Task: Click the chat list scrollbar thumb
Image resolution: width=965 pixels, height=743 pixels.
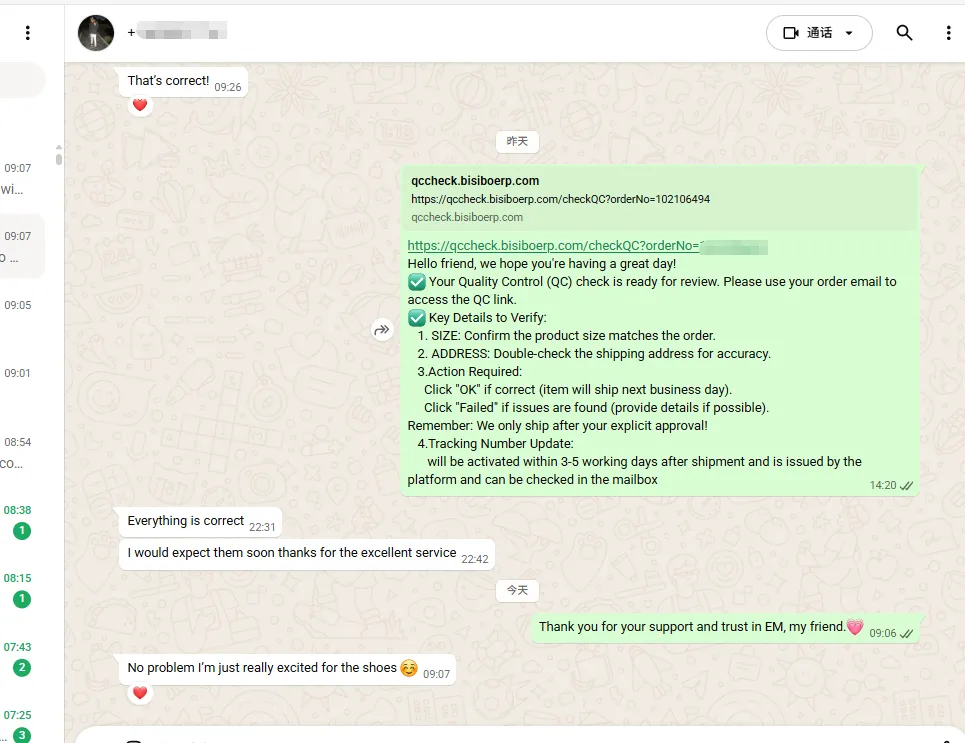Action: click(58, 156)
